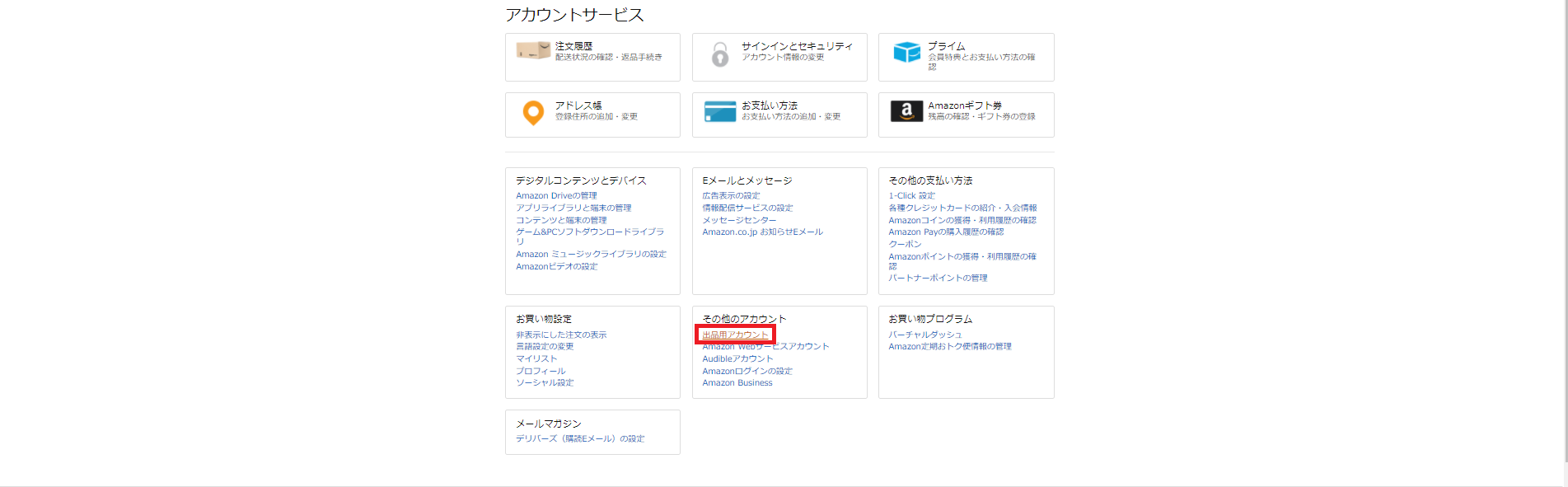Click the Amazon Business link
Image resolution: width=1568 pixels, height=487 pixels.
[x=737, y=383]
